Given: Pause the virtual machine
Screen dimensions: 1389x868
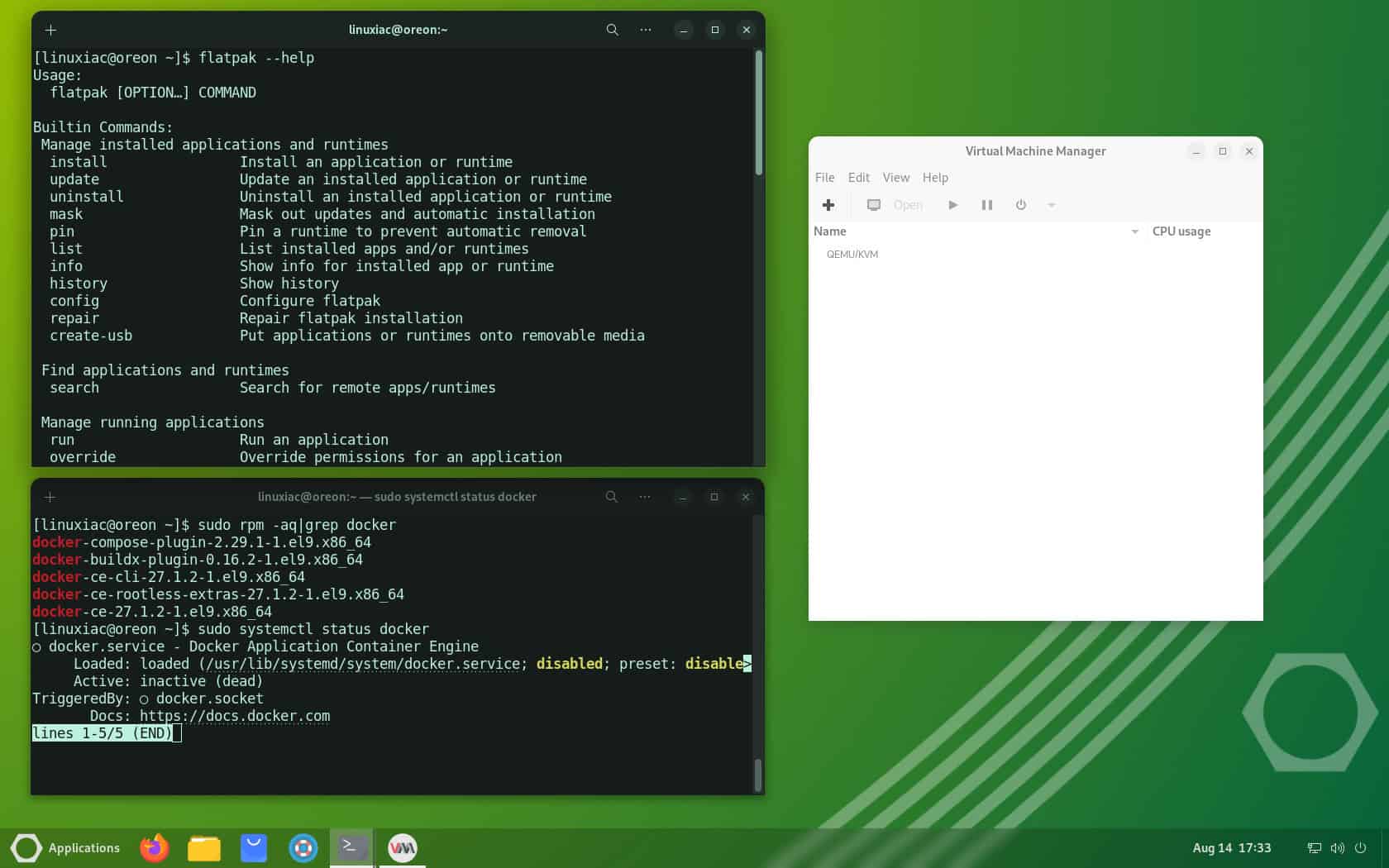Looking at the screenshot, I should (x=986, y=205).
